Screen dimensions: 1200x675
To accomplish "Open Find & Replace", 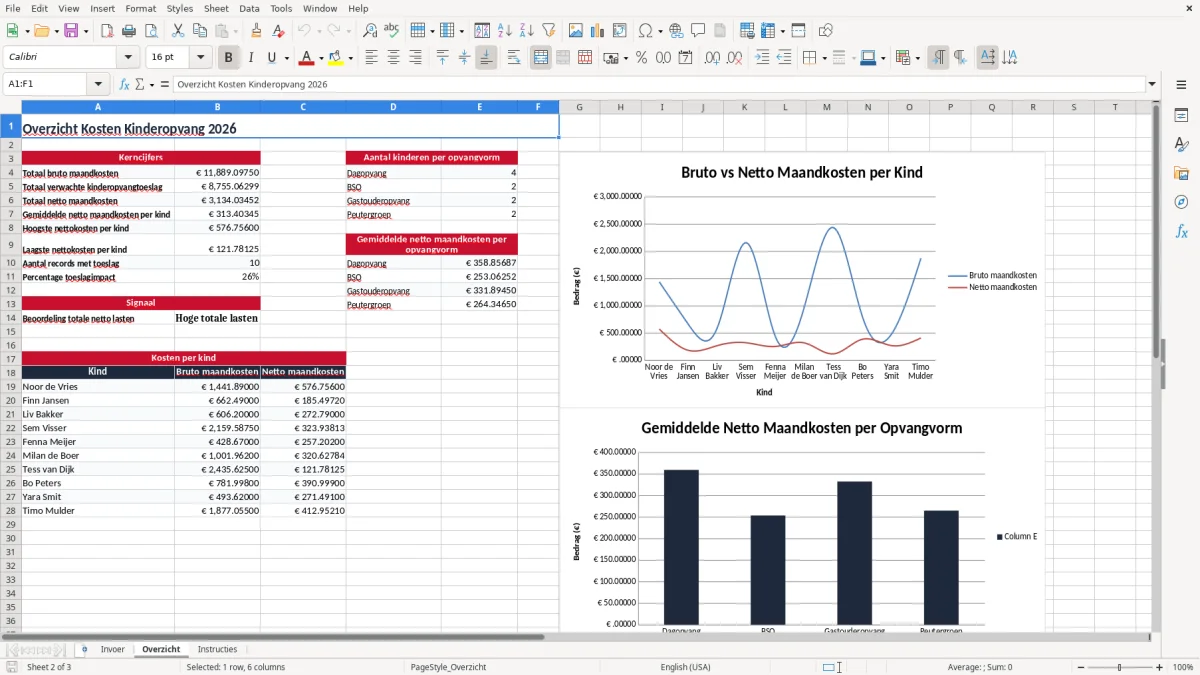I will click(370, 31).
